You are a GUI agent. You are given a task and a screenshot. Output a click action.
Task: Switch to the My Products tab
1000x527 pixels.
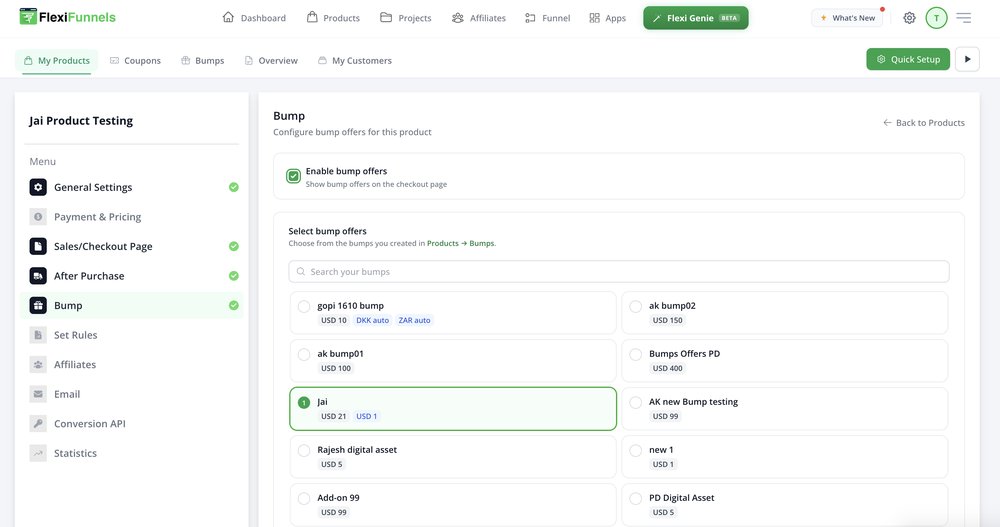pos(57,61)
